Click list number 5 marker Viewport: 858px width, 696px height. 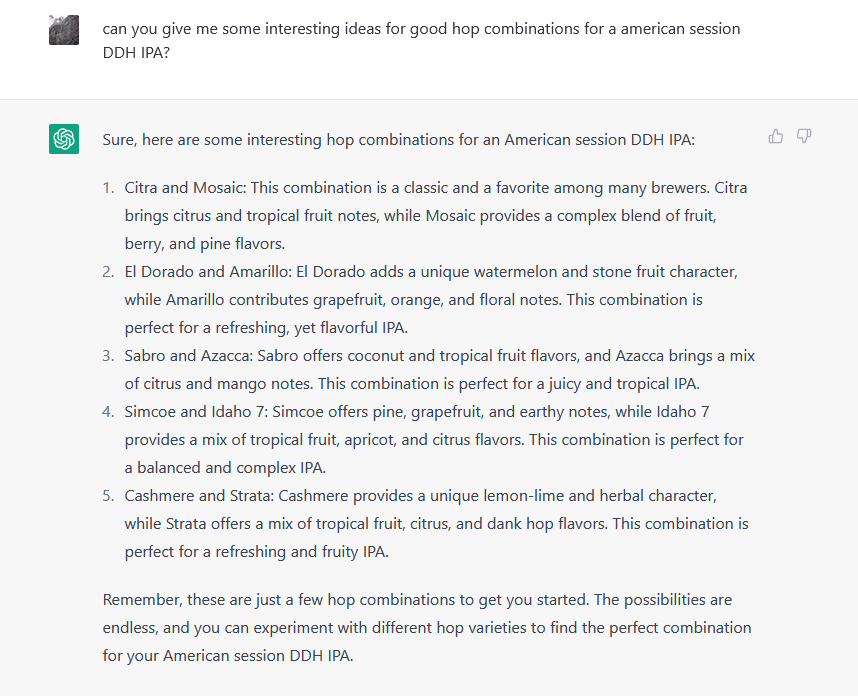tap(108, 496)
